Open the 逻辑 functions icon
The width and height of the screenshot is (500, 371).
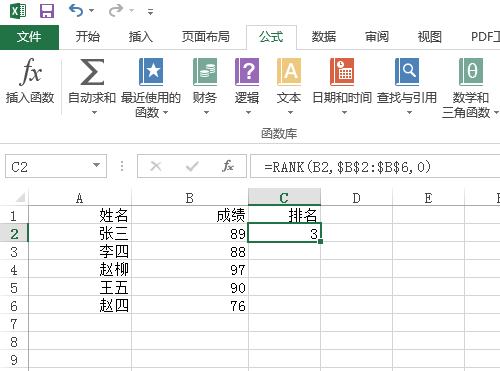[247, 72]
